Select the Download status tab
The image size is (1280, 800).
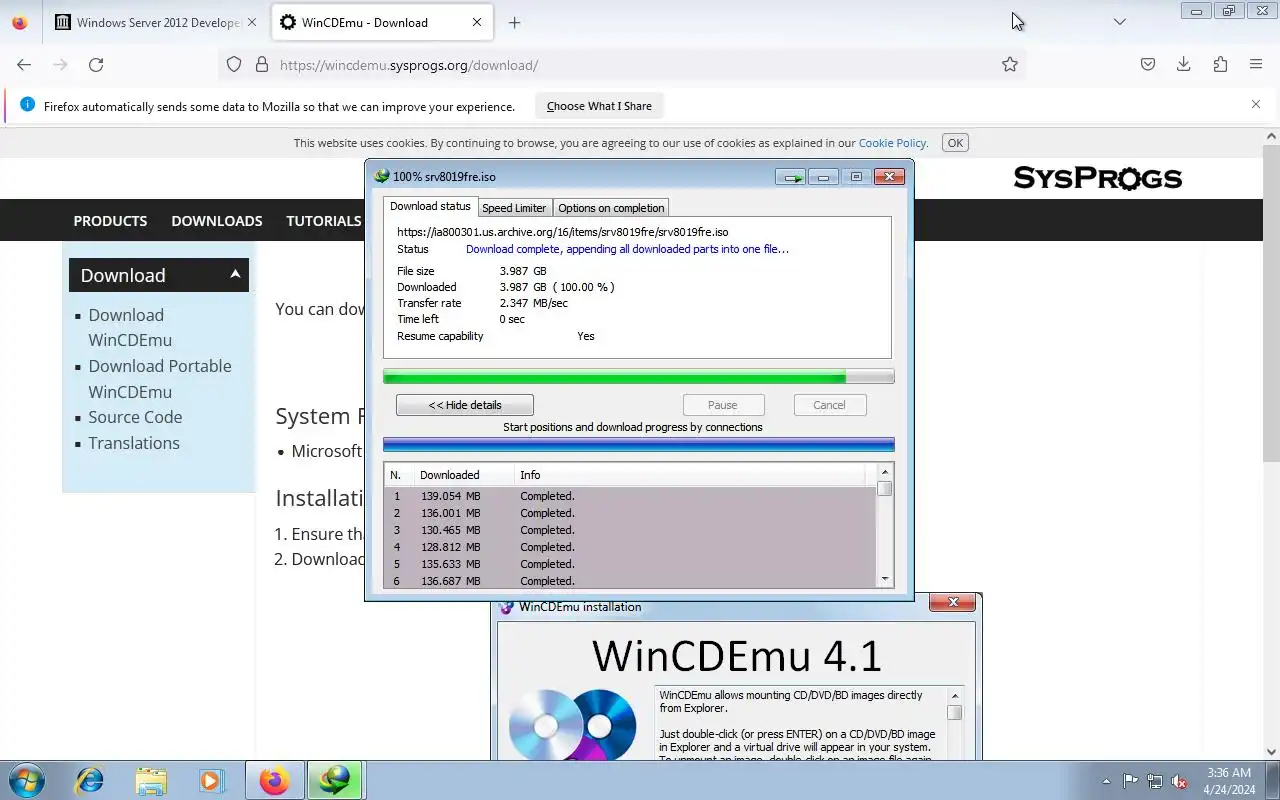(x=430, y=206)
